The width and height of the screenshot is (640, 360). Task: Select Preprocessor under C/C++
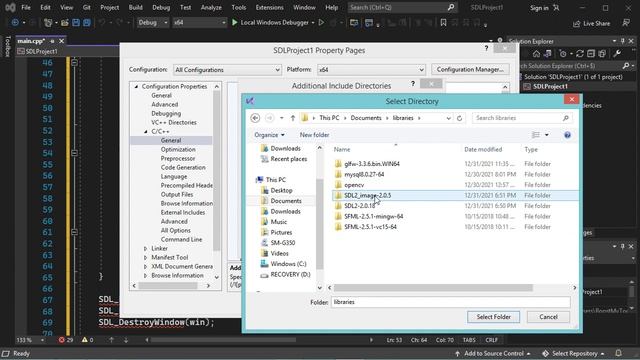(178, 158)
